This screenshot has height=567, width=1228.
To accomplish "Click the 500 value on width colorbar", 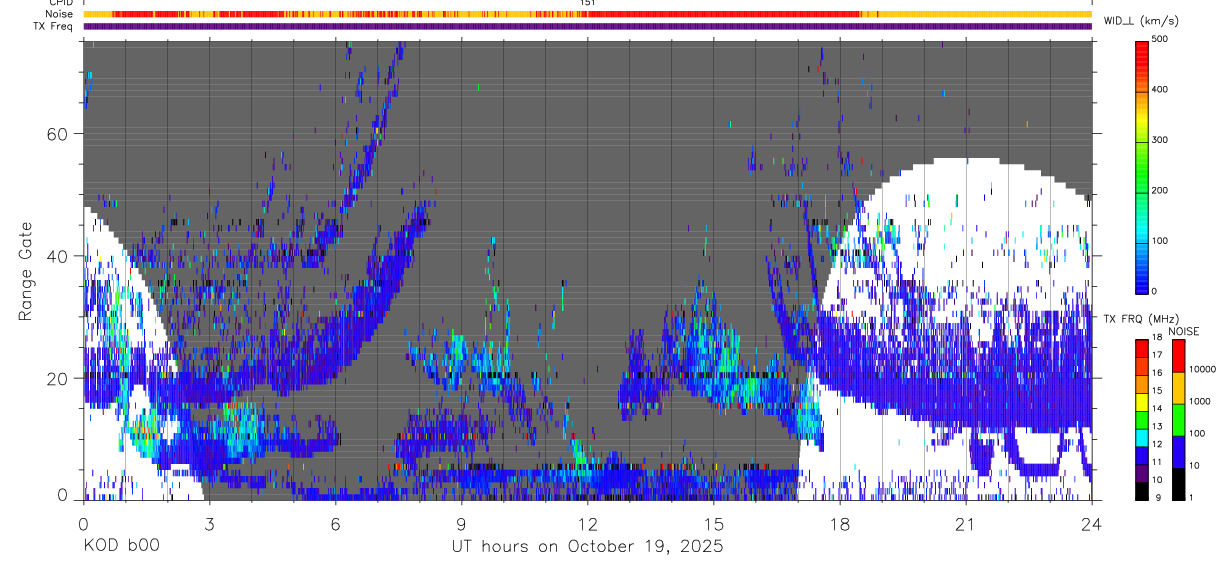I will (1162, 39).
